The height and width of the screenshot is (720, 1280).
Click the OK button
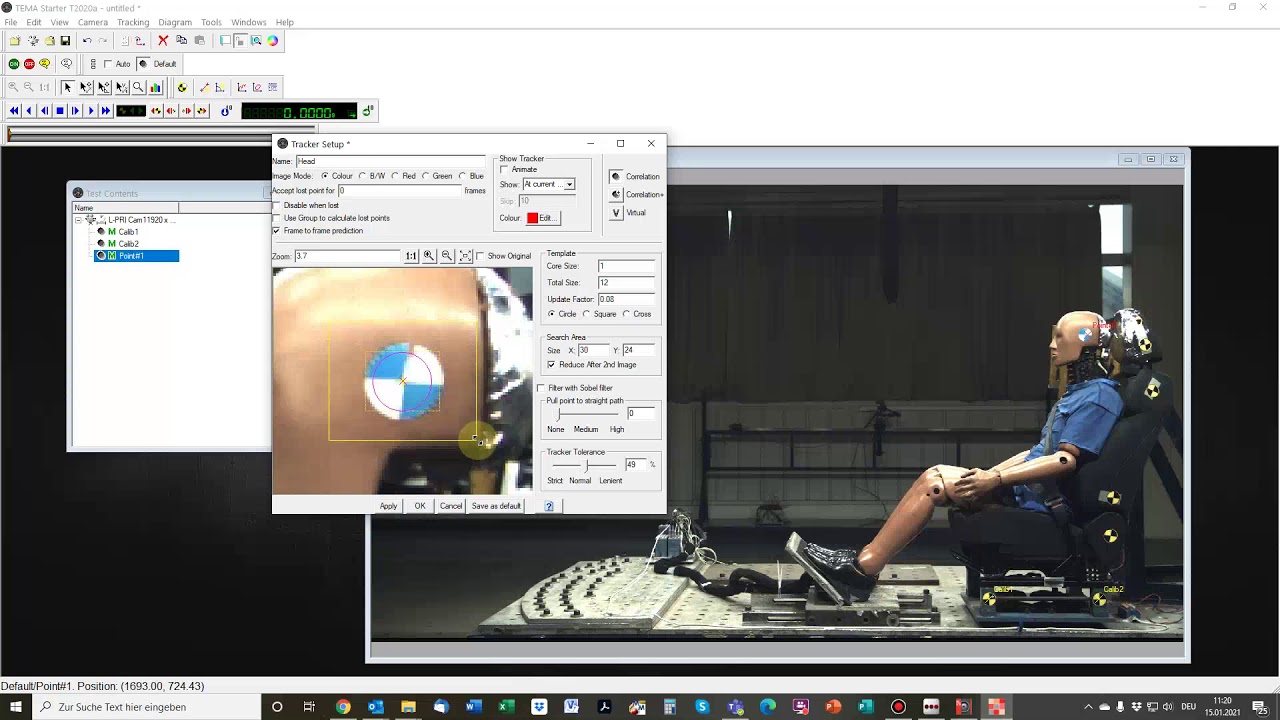[x=420, y=506]
